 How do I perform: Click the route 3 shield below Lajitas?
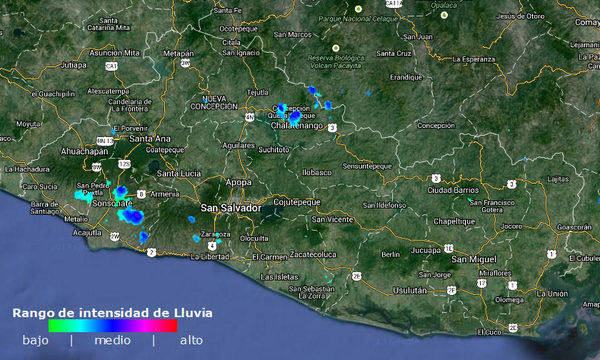click(512, 184)
